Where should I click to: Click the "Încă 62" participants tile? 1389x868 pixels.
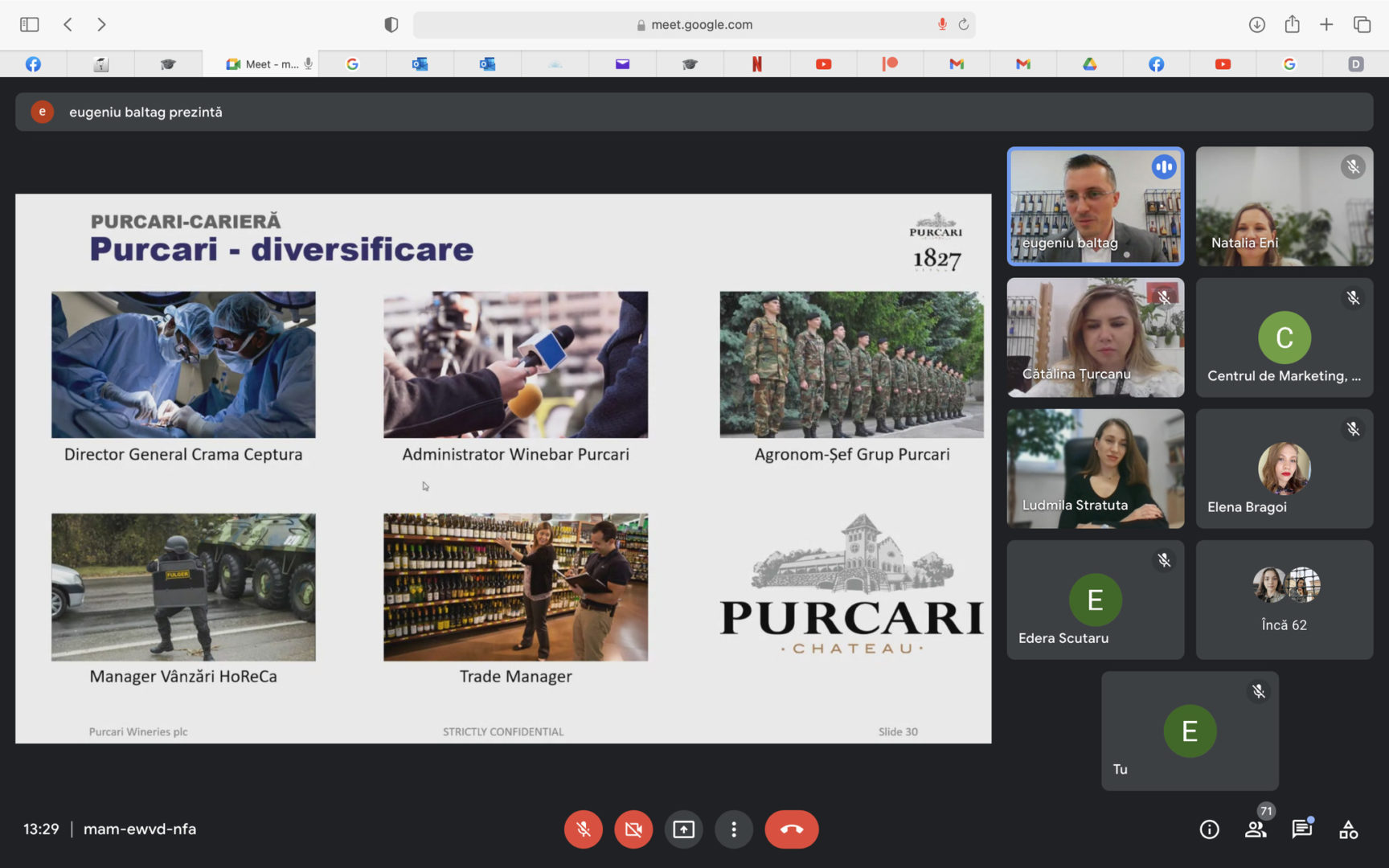[1284, 600]
